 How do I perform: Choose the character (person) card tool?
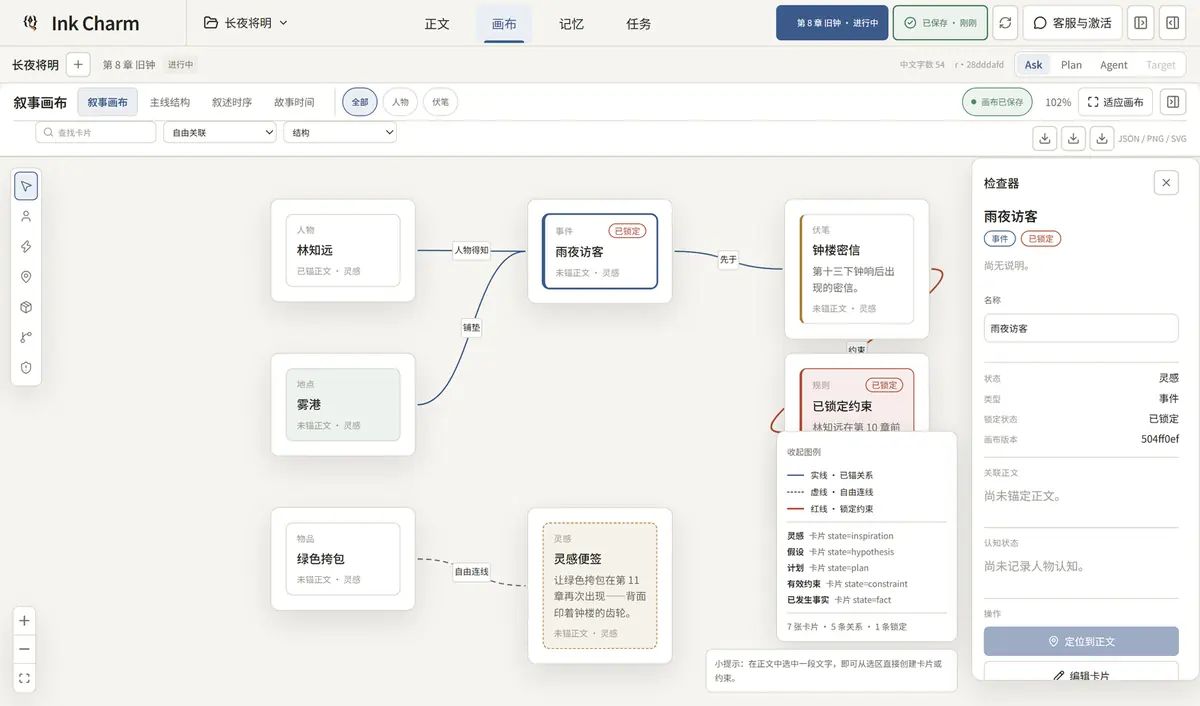click(26, 216)
